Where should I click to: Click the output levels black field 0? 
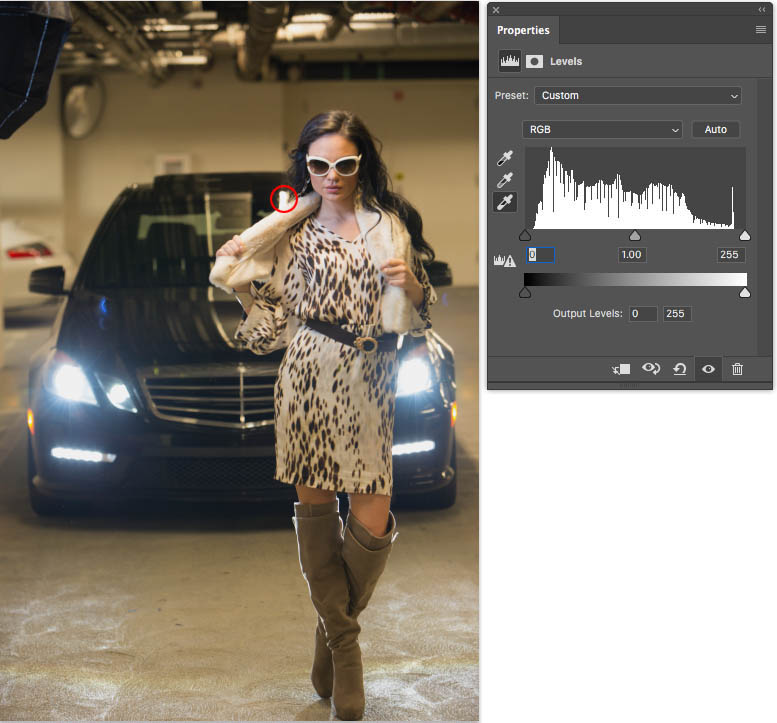(x=643, y=314)
